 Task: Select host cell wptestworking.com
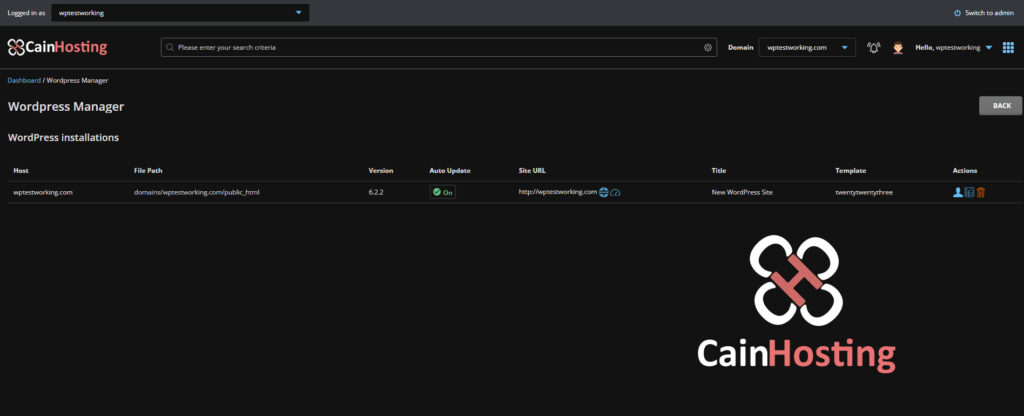click(x=43, y=193)
